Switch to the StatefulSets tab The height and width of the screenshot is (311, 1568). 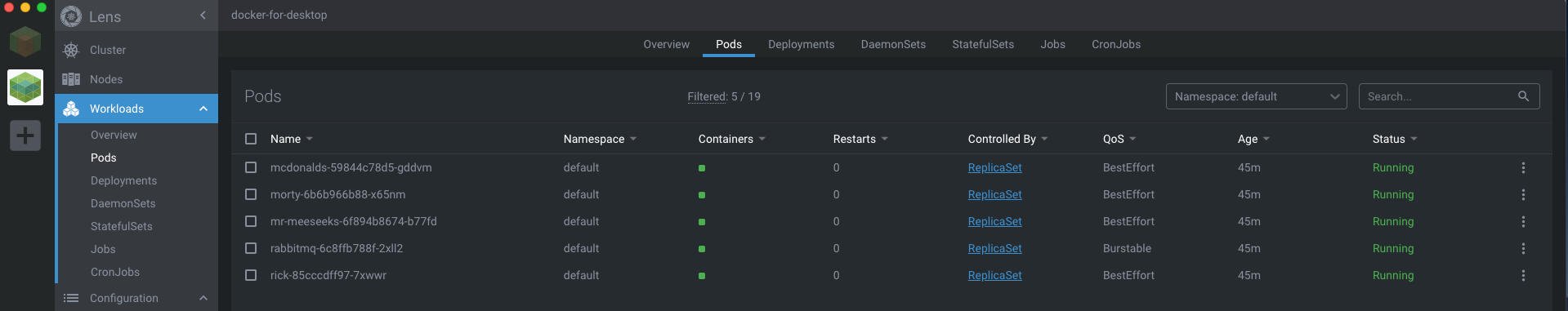(x=983, y=44)
